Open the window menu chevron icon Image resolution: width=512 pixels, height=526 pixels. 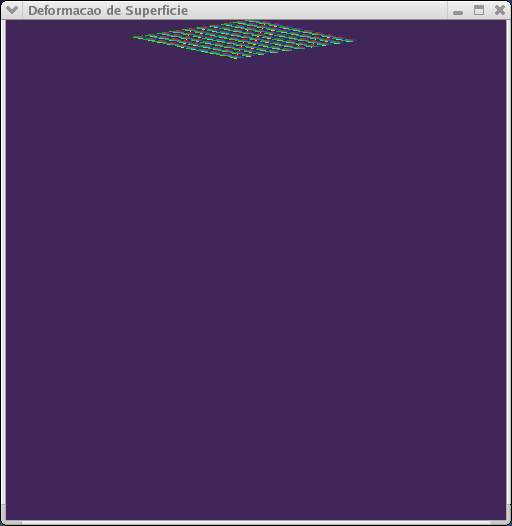pos(12,10)
